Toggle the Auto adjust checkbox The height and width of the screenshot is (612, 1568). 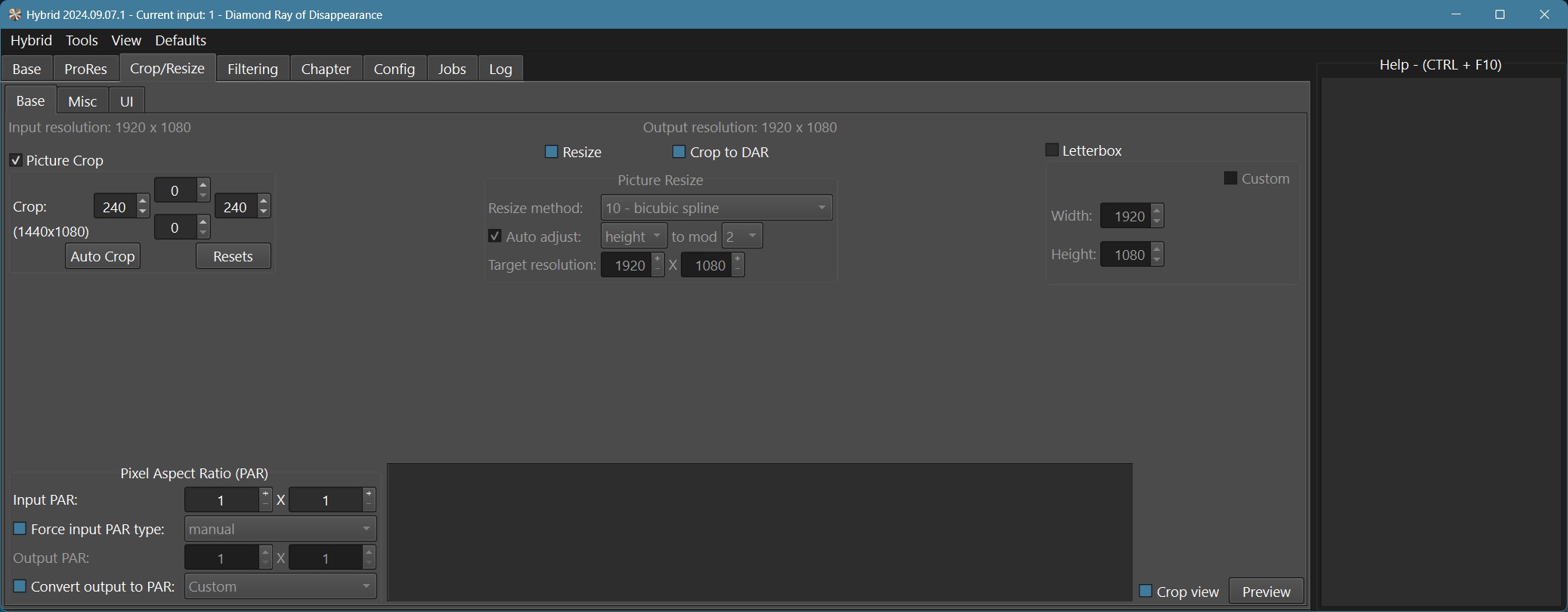click(x=495, y=236)
